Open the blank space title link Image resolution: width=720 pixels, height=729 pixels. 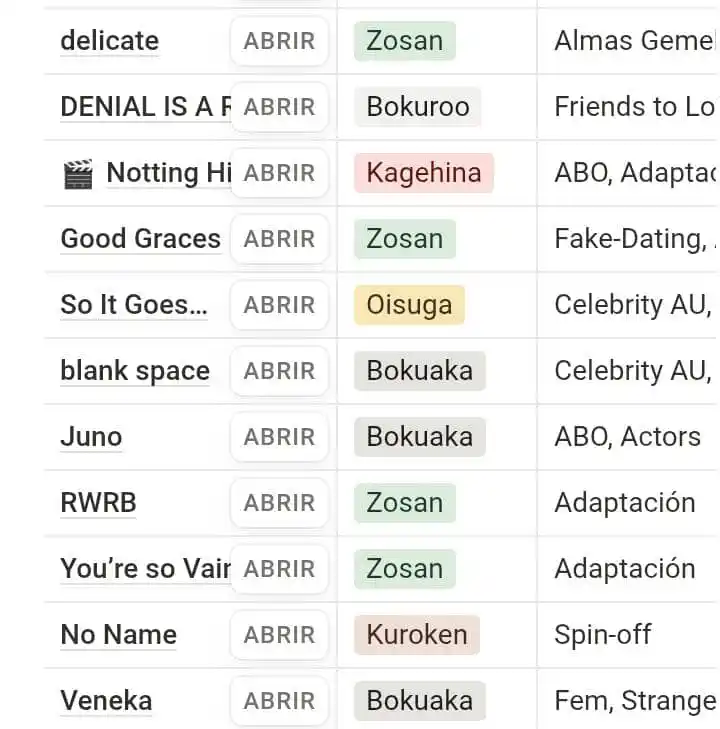(135, 371)
